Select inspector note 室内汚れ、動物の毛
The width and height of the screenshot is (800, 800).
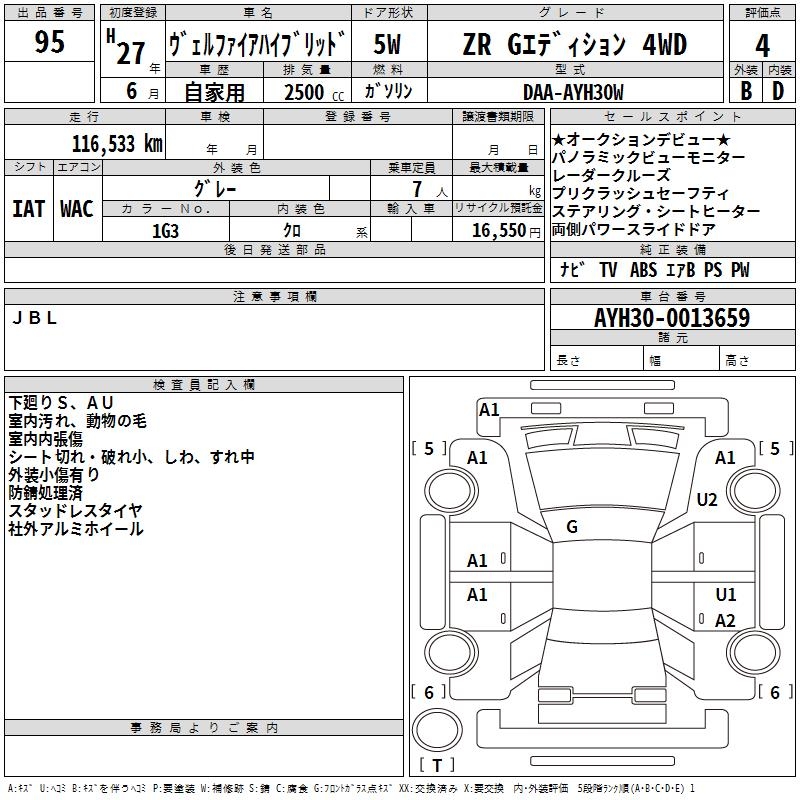click(77, 421)
